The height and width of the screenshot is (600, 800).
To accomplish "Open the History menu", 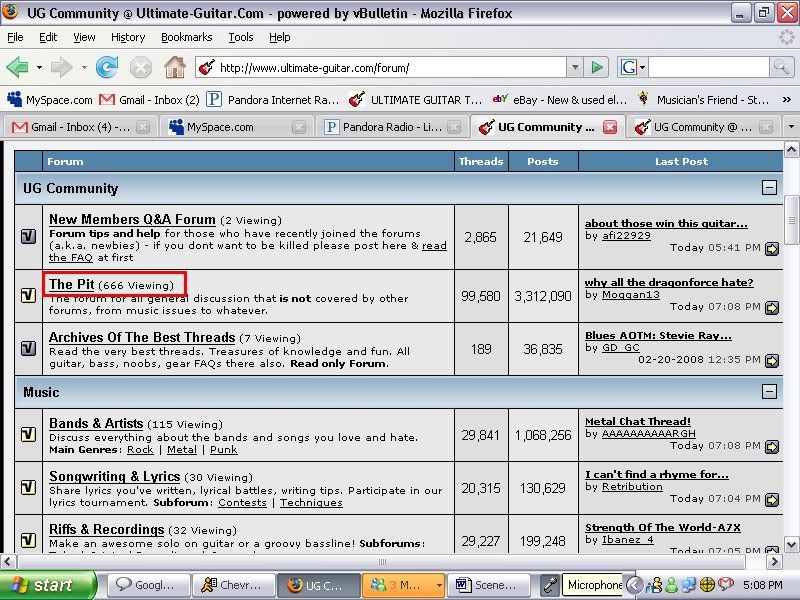I will 128,37.
